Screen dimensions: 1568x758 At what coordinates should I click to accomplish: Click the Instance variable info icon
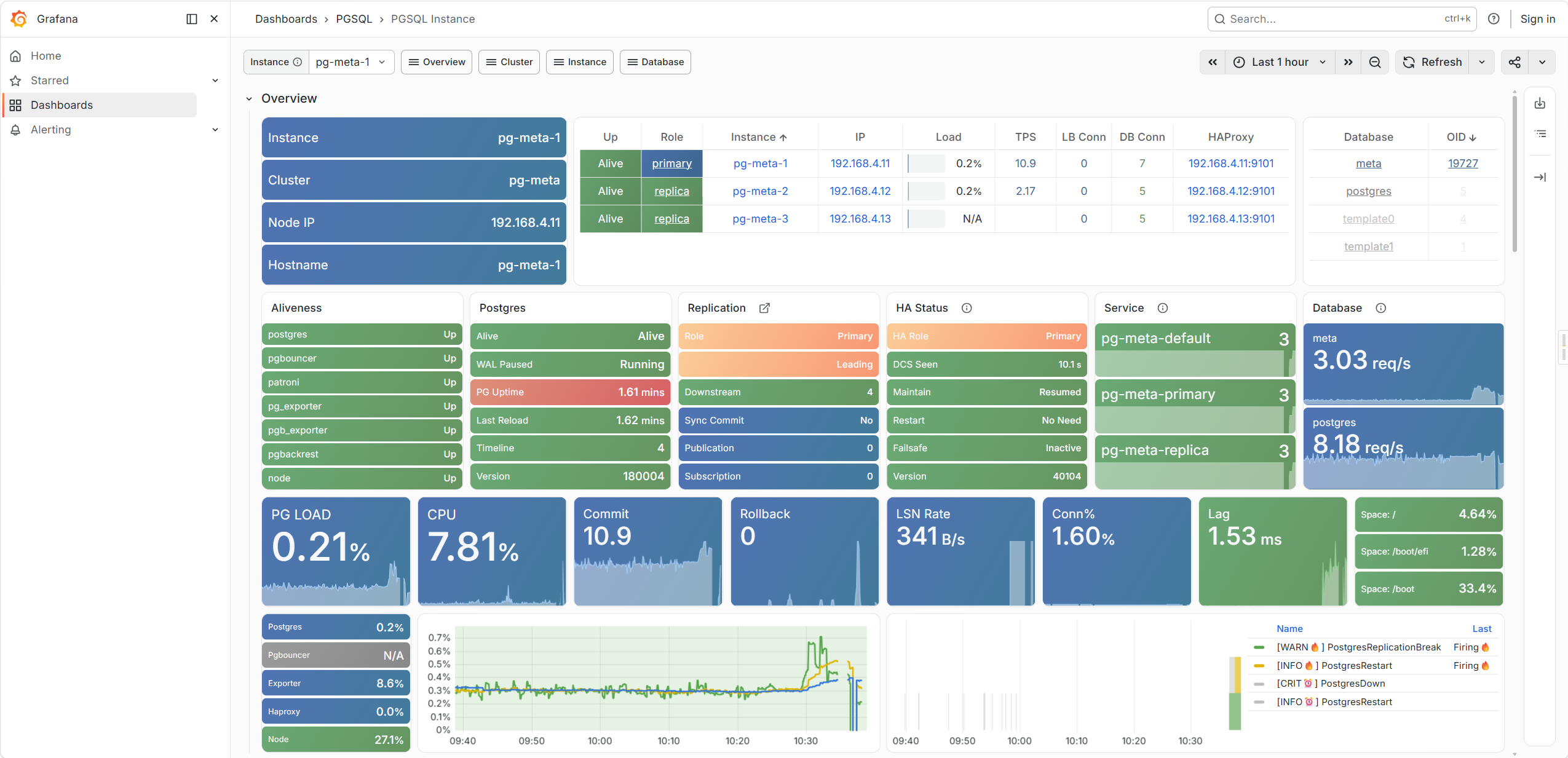pos(298,62)
